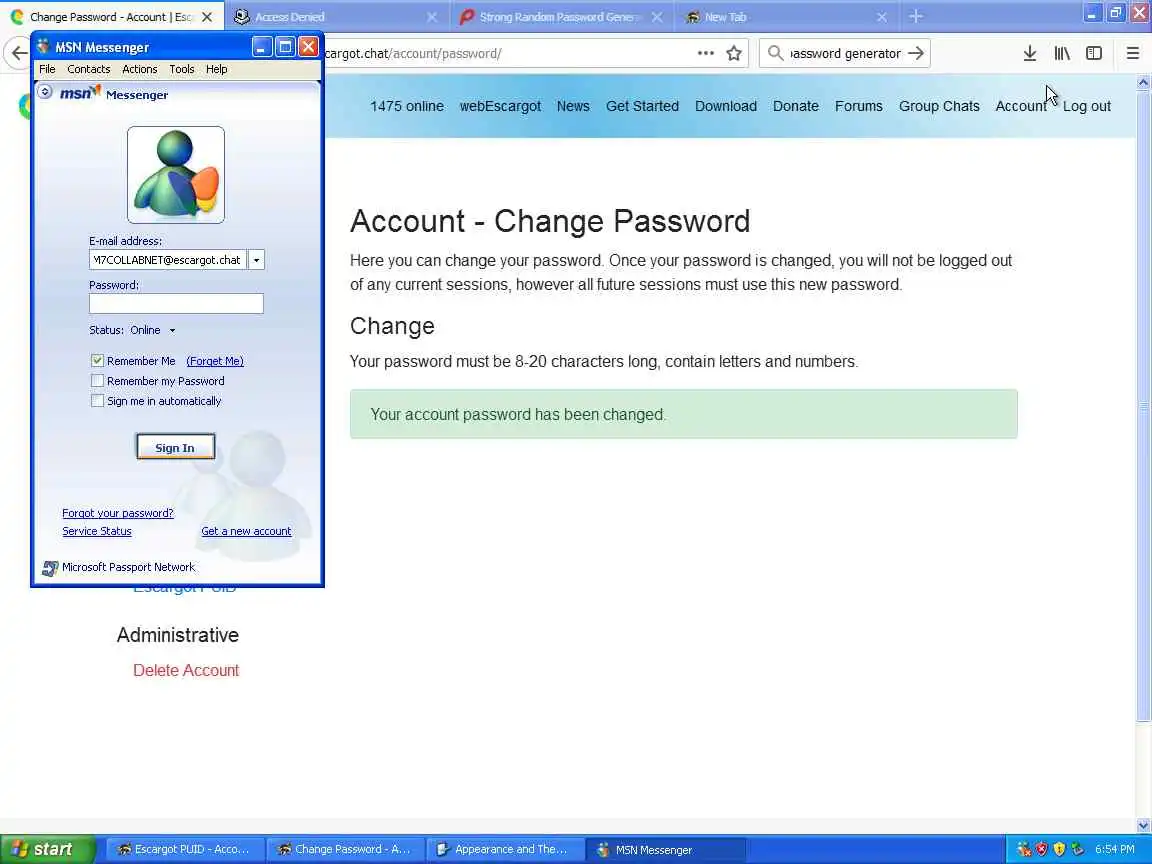Click the password generator search box
Image resolution: width=1152 pixels, height=864 pixels.
coord(845,53)
